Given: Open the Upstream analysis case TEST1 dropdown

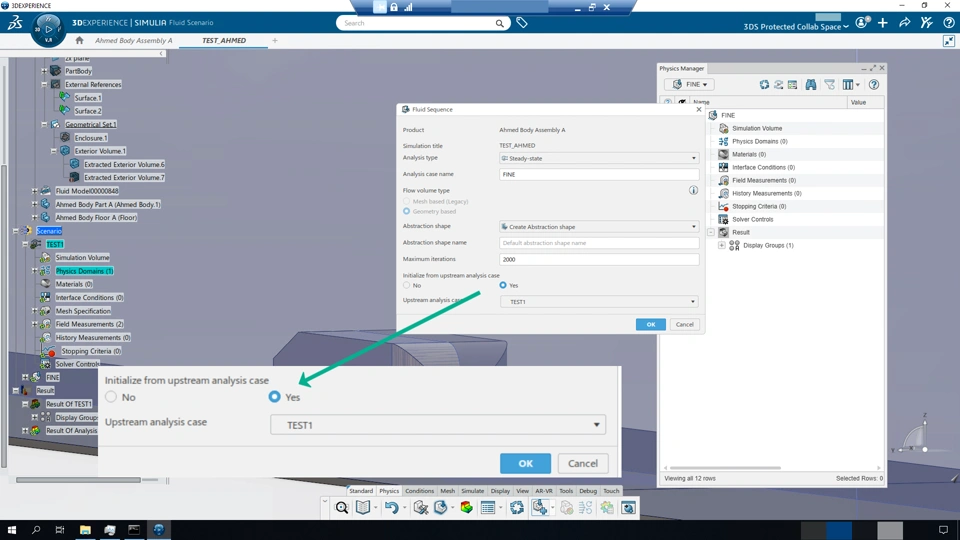Looking at the screenshot, I should point(599,301).
